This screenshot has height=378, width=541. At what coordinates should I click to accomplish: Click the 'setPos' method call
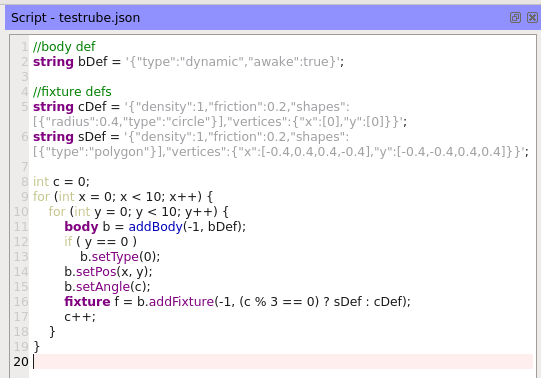[x=96, y=272]
